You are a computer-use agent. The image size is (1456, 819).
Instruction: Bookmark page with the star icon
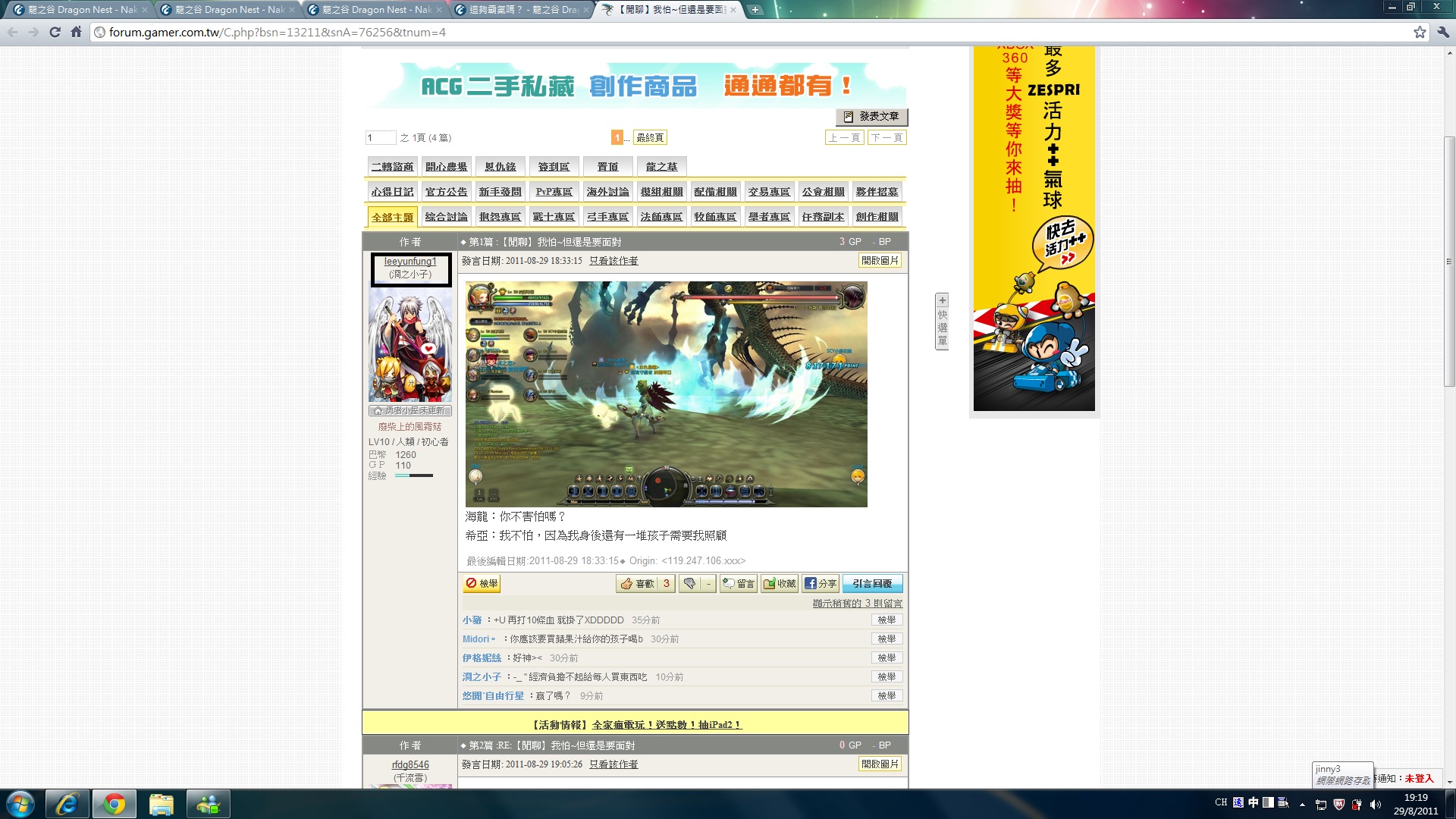[x=1420, y=32]
